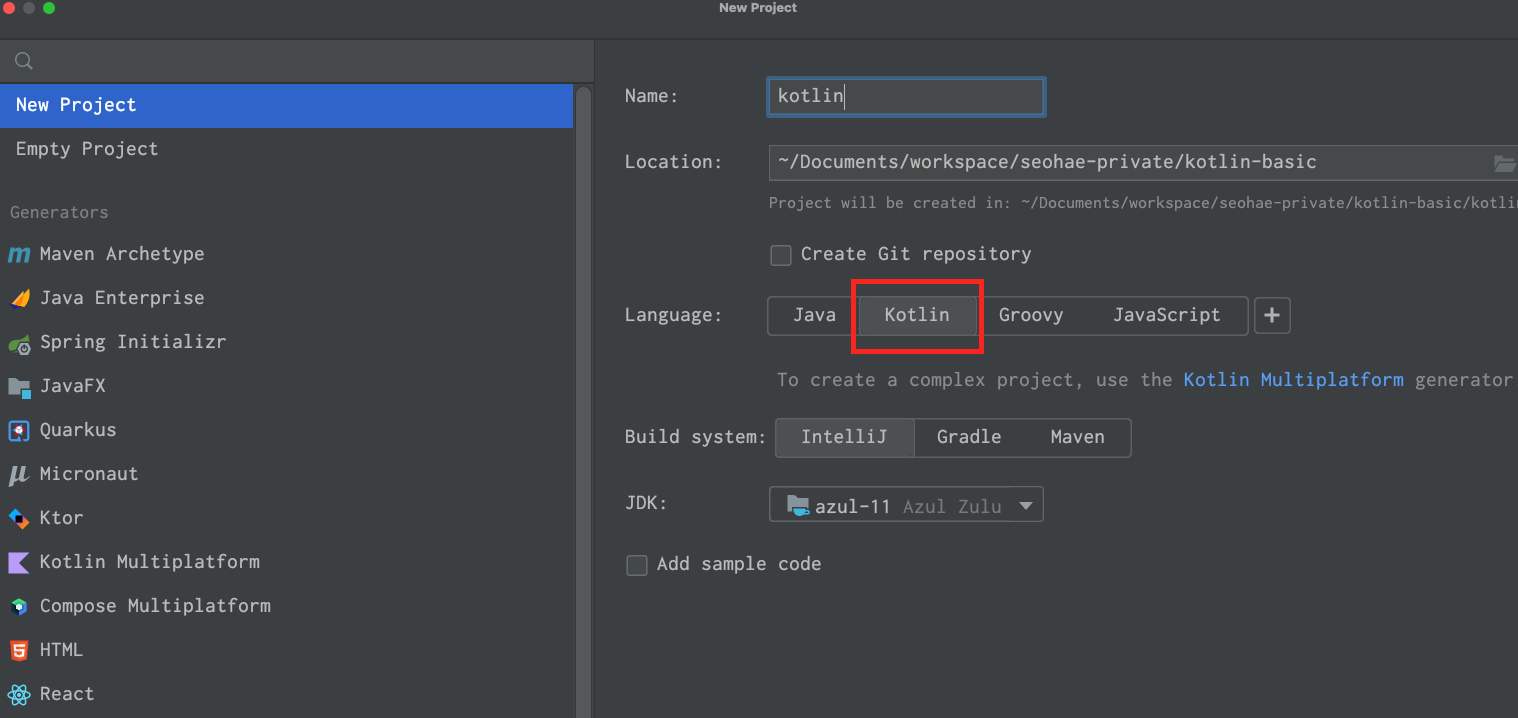This screenshot has width=1518, height=718.
Task: Click the search magnifier icon
Action: tap(24, 62)
